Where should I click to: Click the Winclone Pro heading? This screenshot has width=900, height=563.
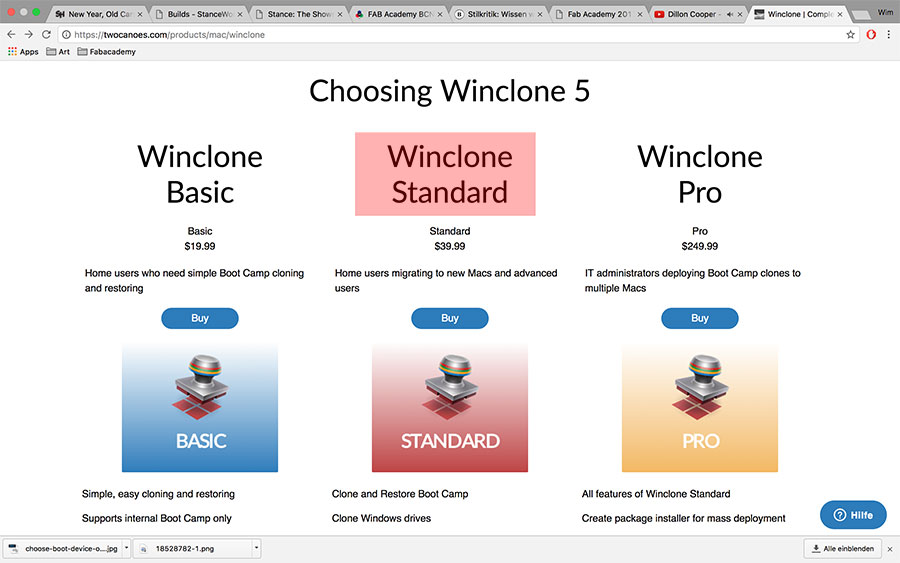coord(700,174)
